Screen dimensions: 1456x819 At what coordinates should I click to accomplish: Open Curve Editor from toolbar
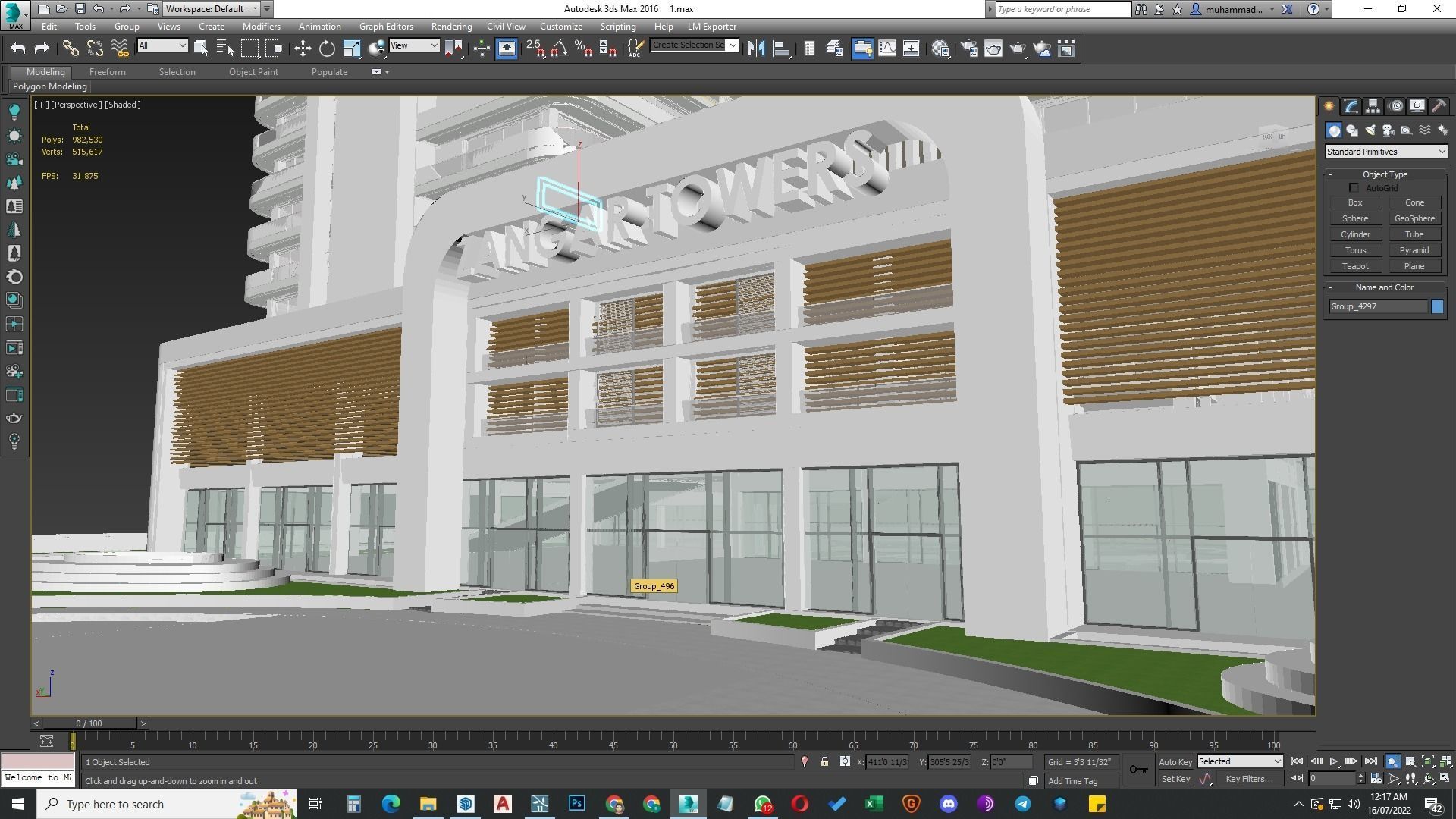[x=886, y=49]
